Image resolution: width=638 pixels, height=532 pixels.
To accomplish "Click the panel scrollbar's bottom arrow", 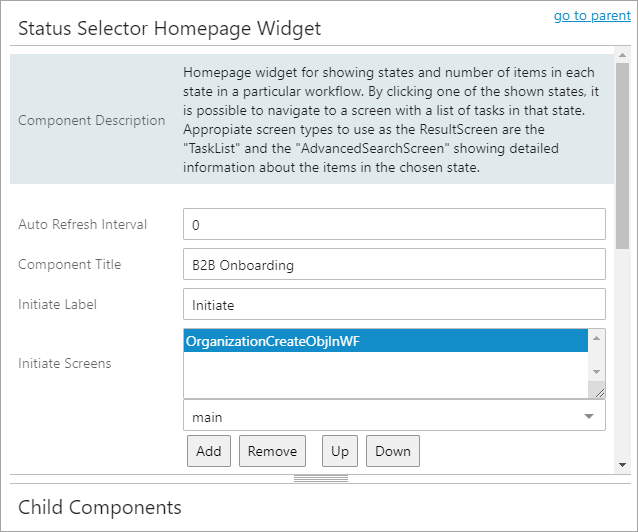I will click(x=622, y=465).
